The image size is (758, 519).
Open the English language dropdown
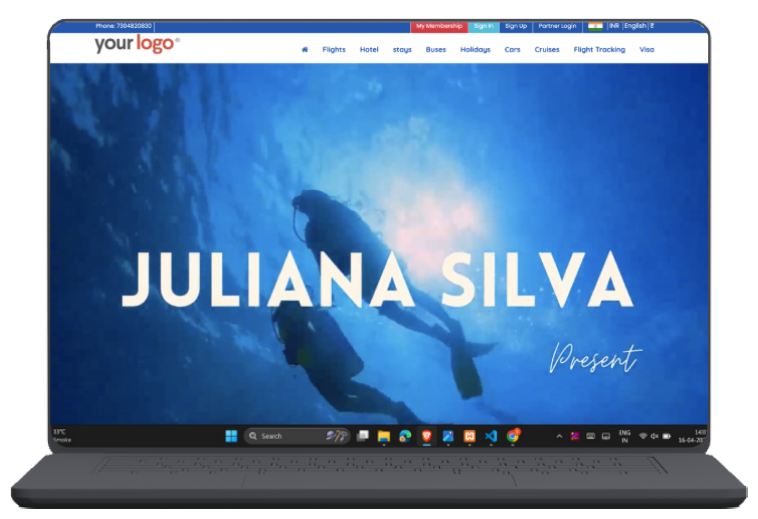[636, 26]
